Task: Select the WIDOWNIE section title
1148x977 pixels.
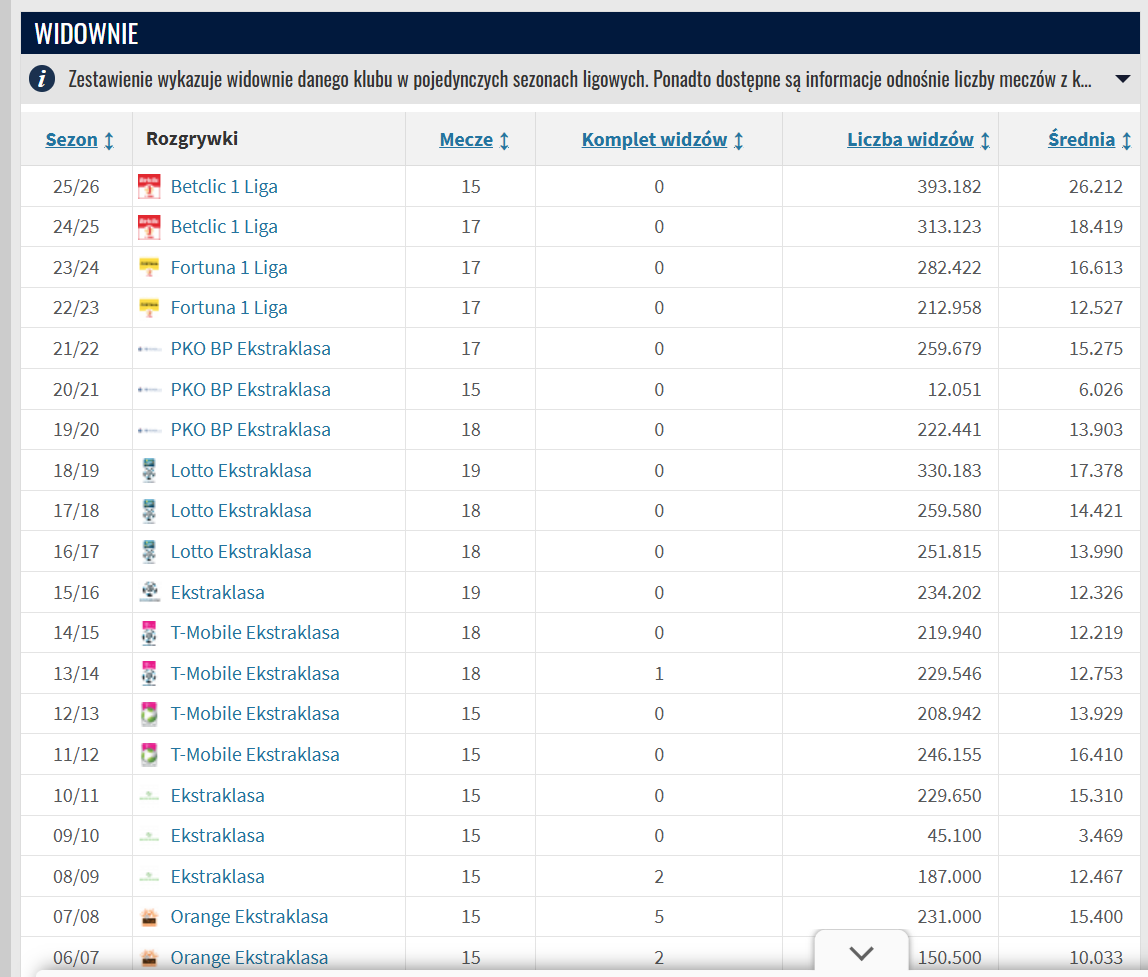Action: (x=86, y=34)
